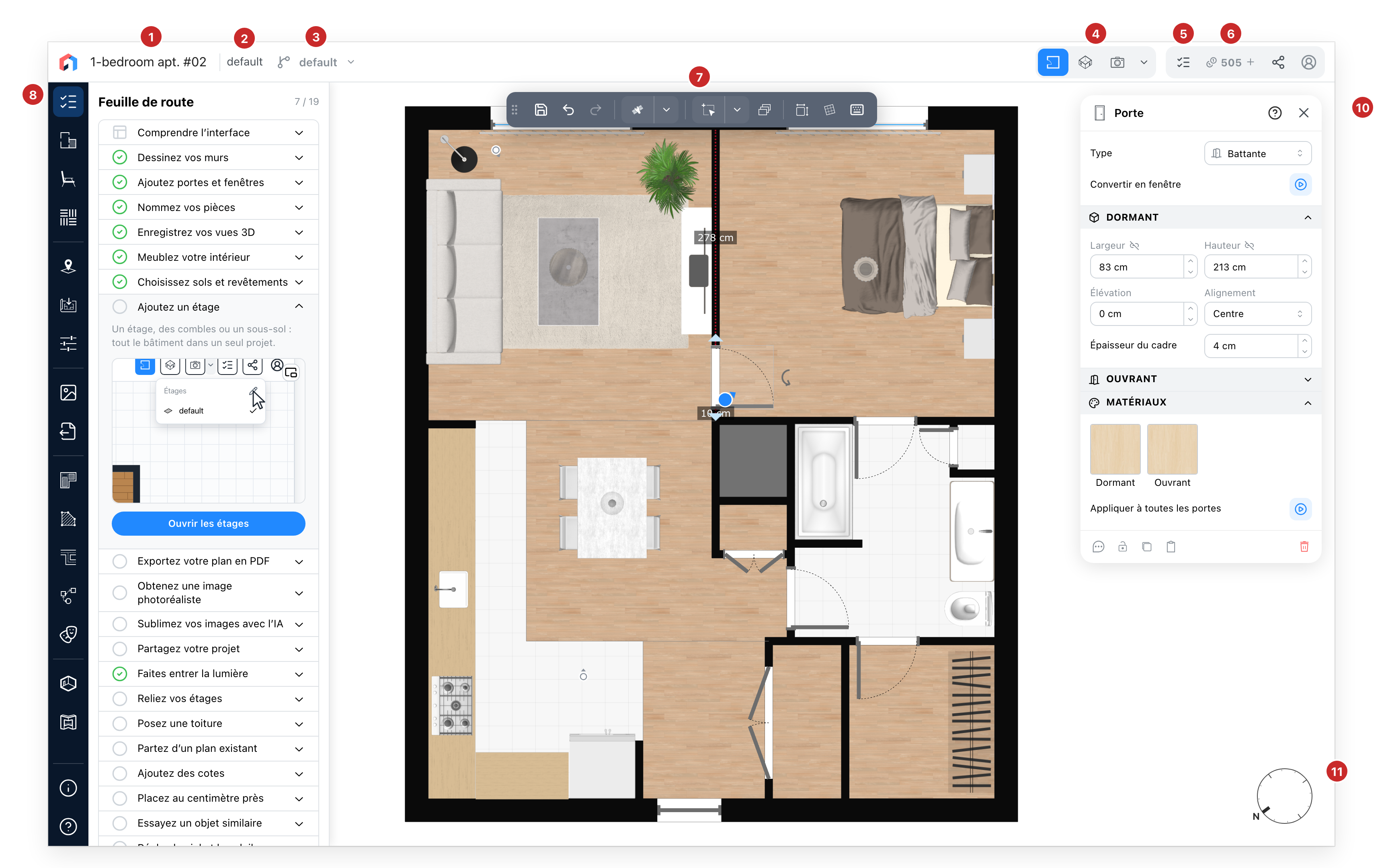Click the share icon in top bar

(1277, 62)
